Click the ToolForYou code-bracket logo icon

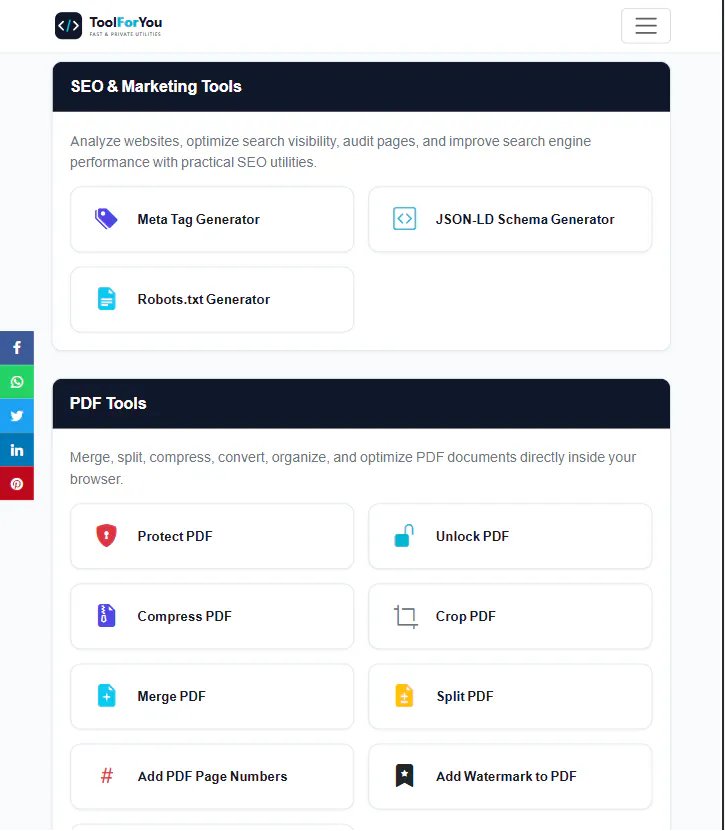[x=68, y=25]
